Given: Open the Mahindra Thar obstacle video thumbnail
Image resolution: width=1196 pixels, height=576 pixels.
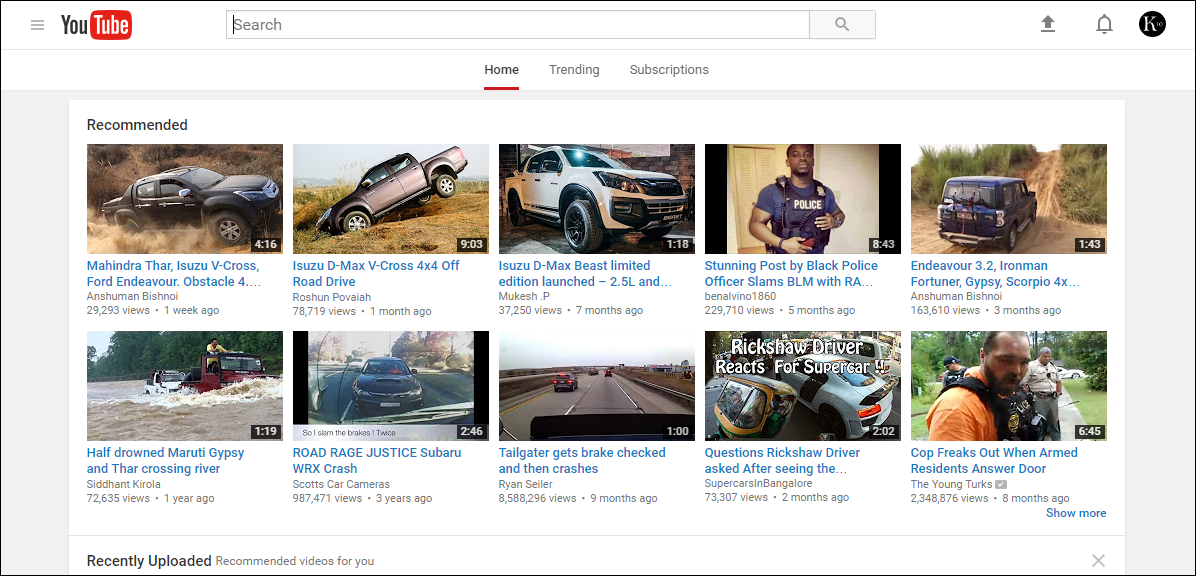Looking at the screenshot, I should tap(185, 199).
